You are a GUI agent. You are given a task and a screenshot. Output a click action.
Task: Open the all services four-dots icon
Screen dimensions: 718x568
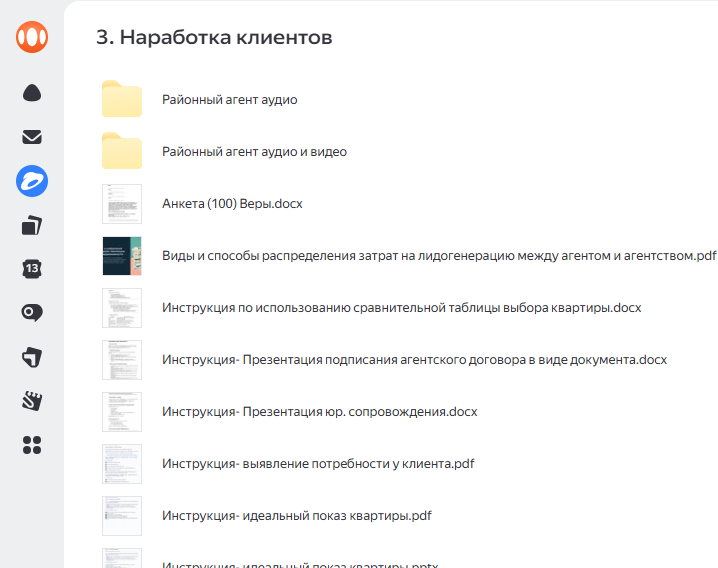click(32, 445)
